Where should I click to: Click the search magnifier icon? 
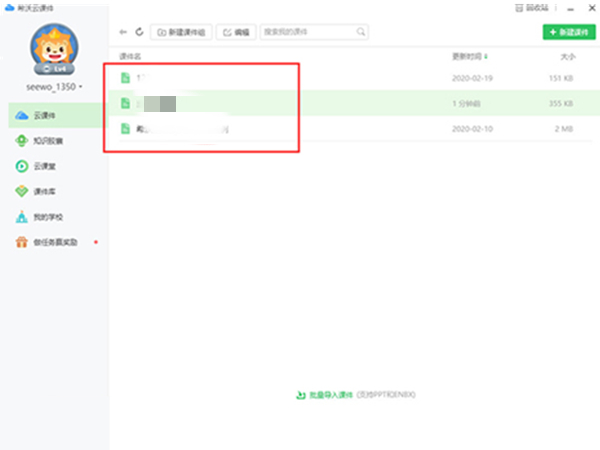(360, 32)
